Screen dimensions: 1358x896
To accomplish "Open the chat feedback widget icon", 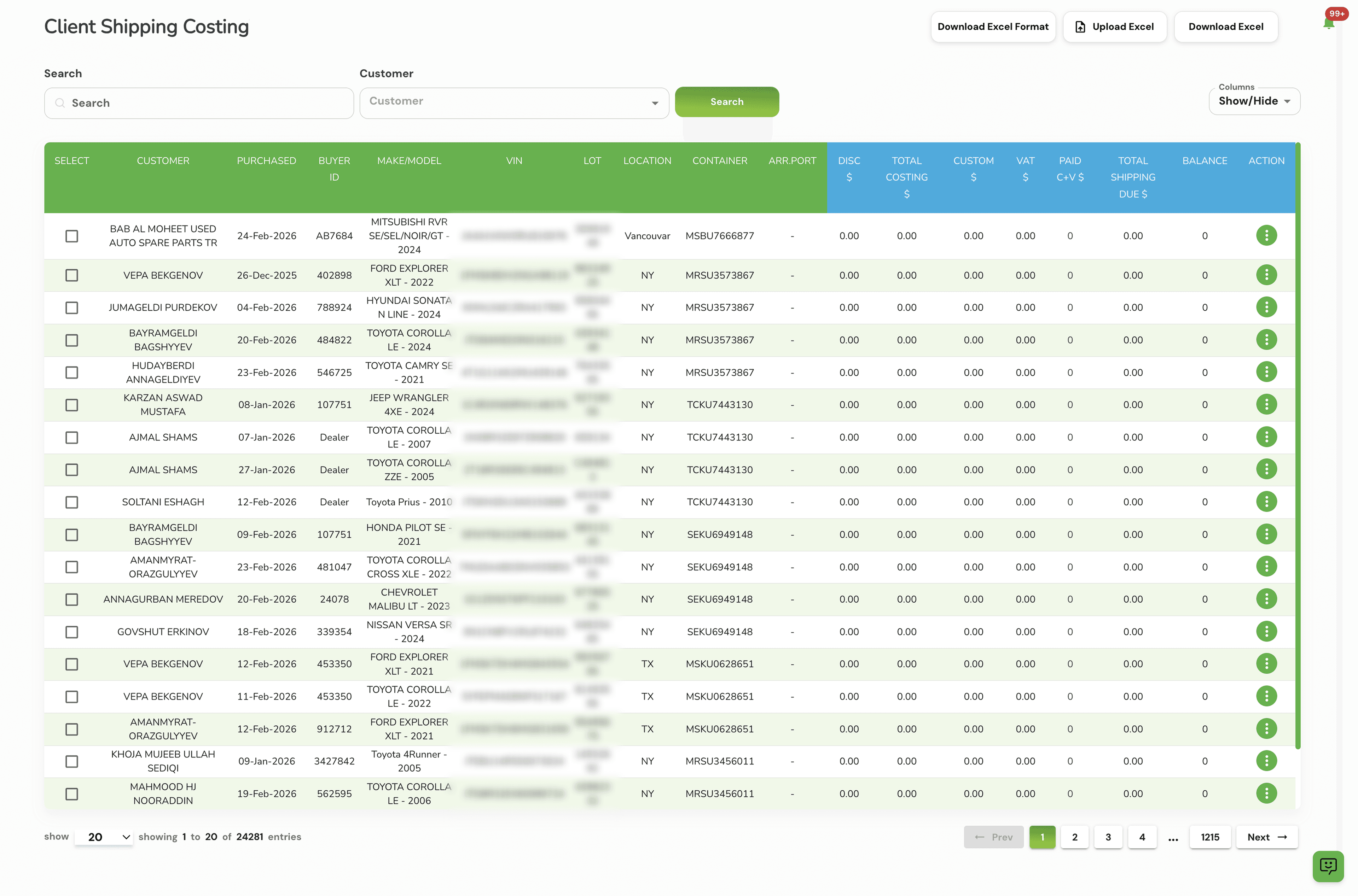I will coord(1328,866).
